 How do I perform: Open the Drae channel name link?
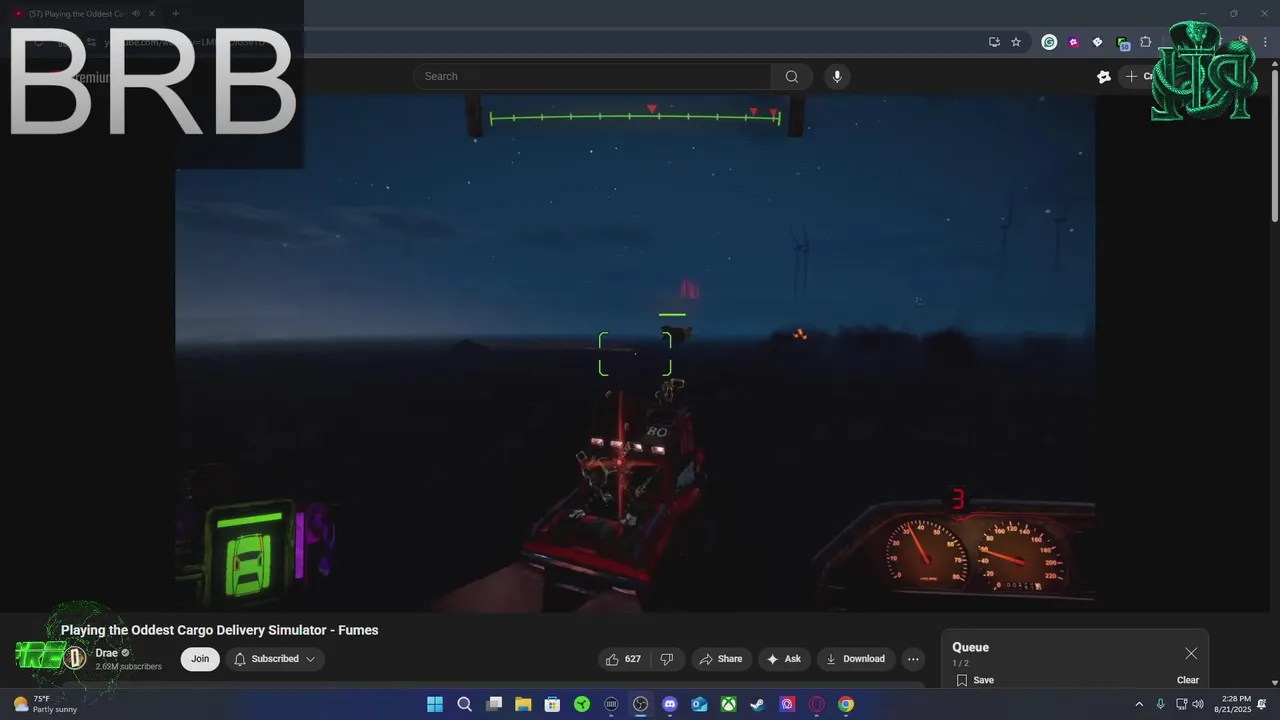[x=107, y=653]
